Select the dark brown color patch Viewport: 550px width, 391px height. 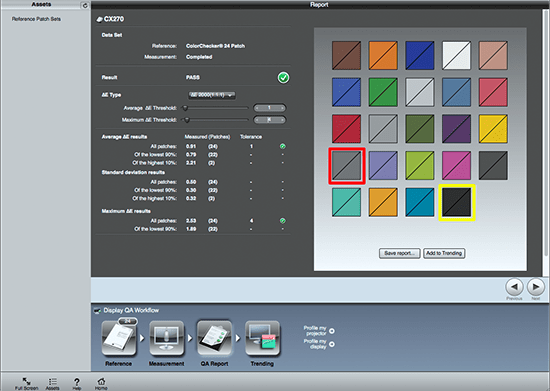point(346,55)
